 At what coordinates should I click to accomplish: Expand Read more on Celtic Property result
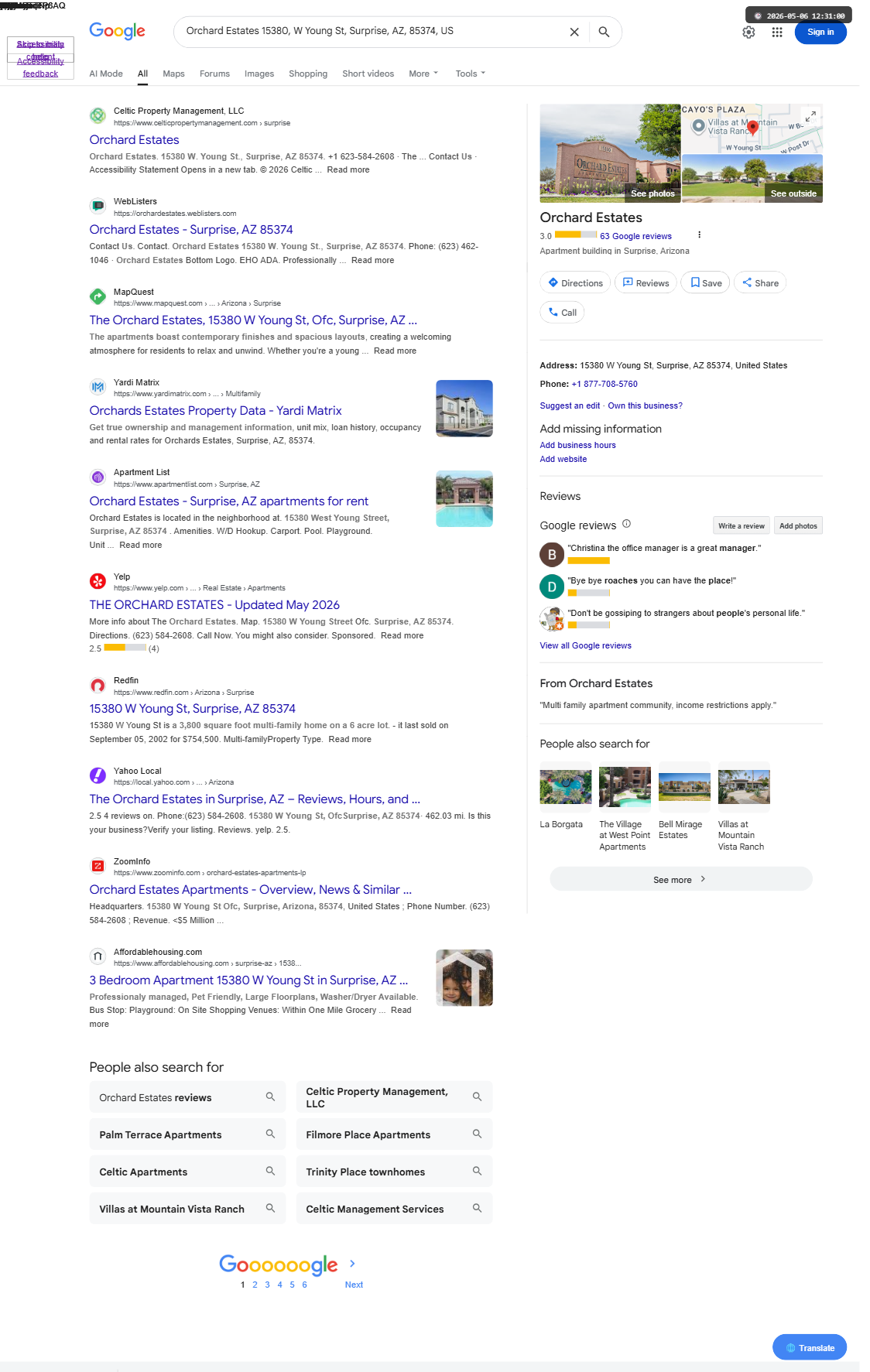pyautogui.click(x=348, y=170)
